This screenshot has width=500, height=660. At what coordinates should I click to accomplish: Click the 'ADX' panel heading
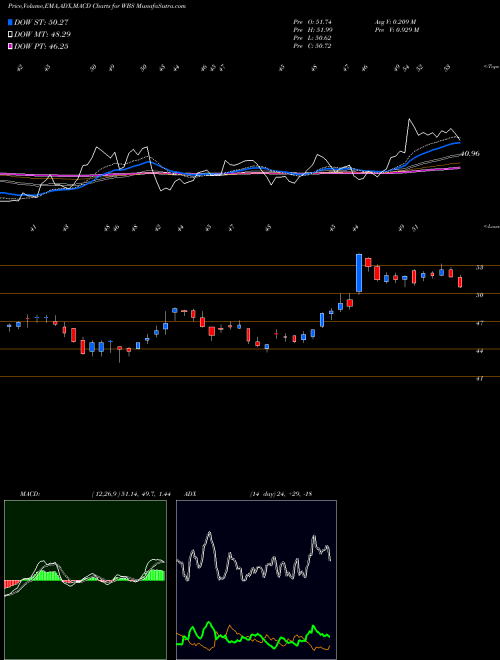(x=190, y=494)
